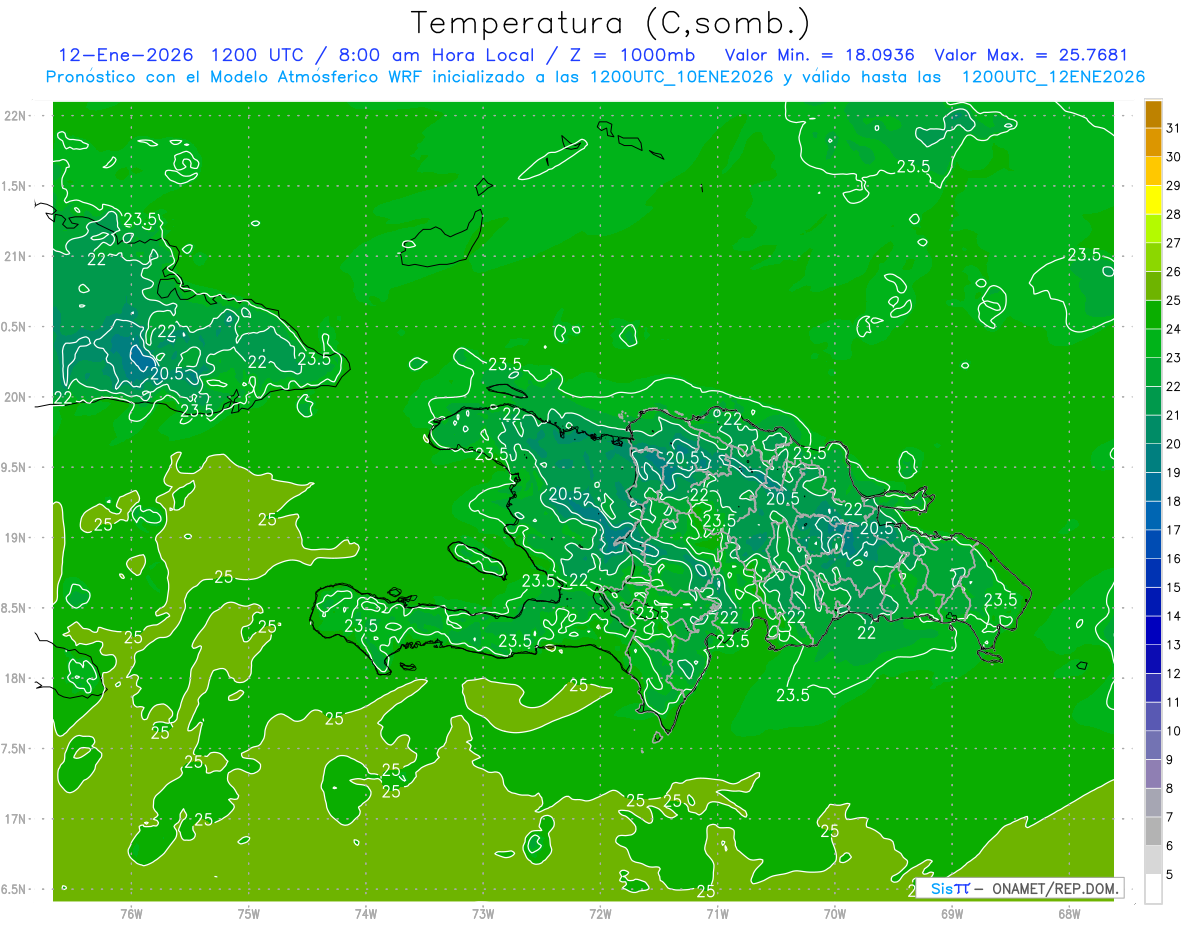The image size is (1200, 927).
Task: Click the 1.5N latitude axis label
Action: pos(14,186)
